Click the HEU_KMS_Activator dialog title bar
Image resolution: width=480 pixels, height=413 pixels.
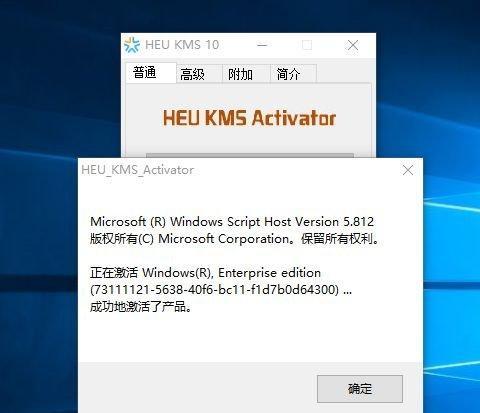coord(238,170)
